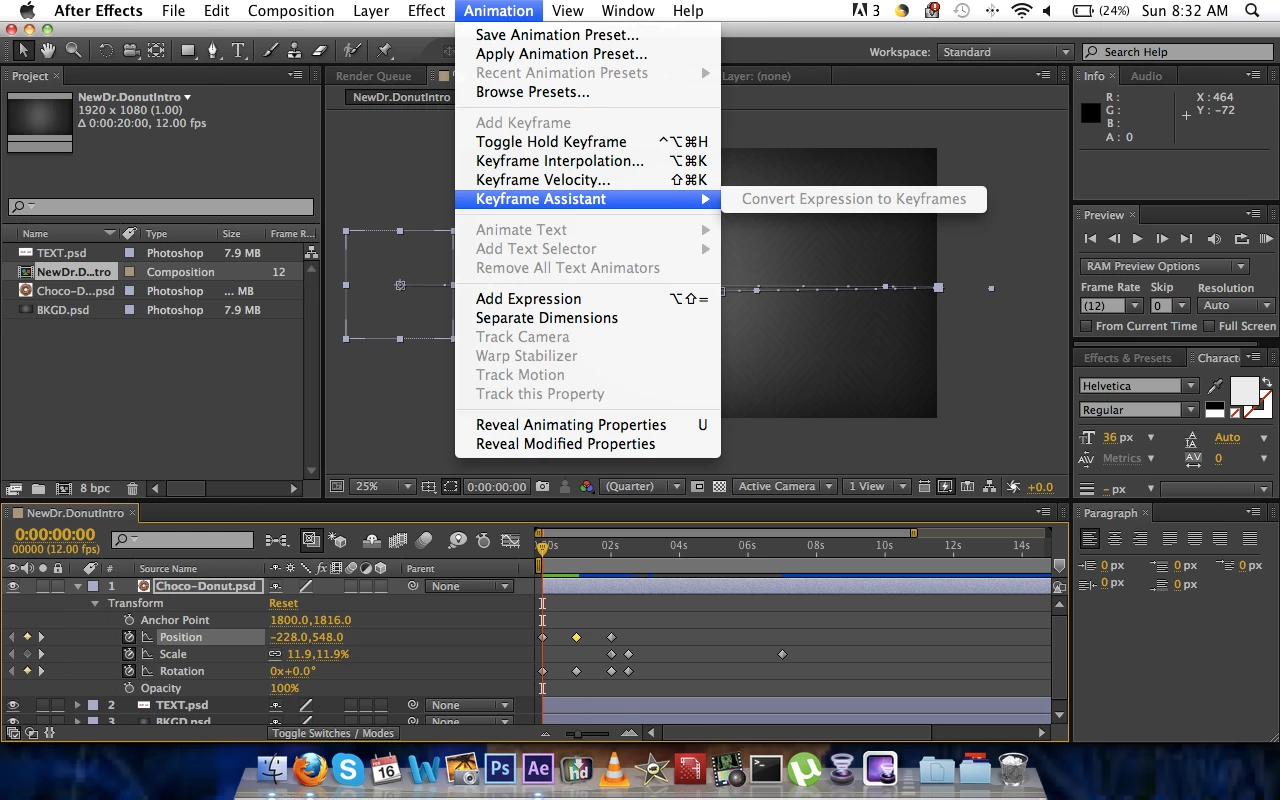Choose Convert Expression to Keyframes
The height and width of the screenshot is (800, 1280).
tap(854, 199)
